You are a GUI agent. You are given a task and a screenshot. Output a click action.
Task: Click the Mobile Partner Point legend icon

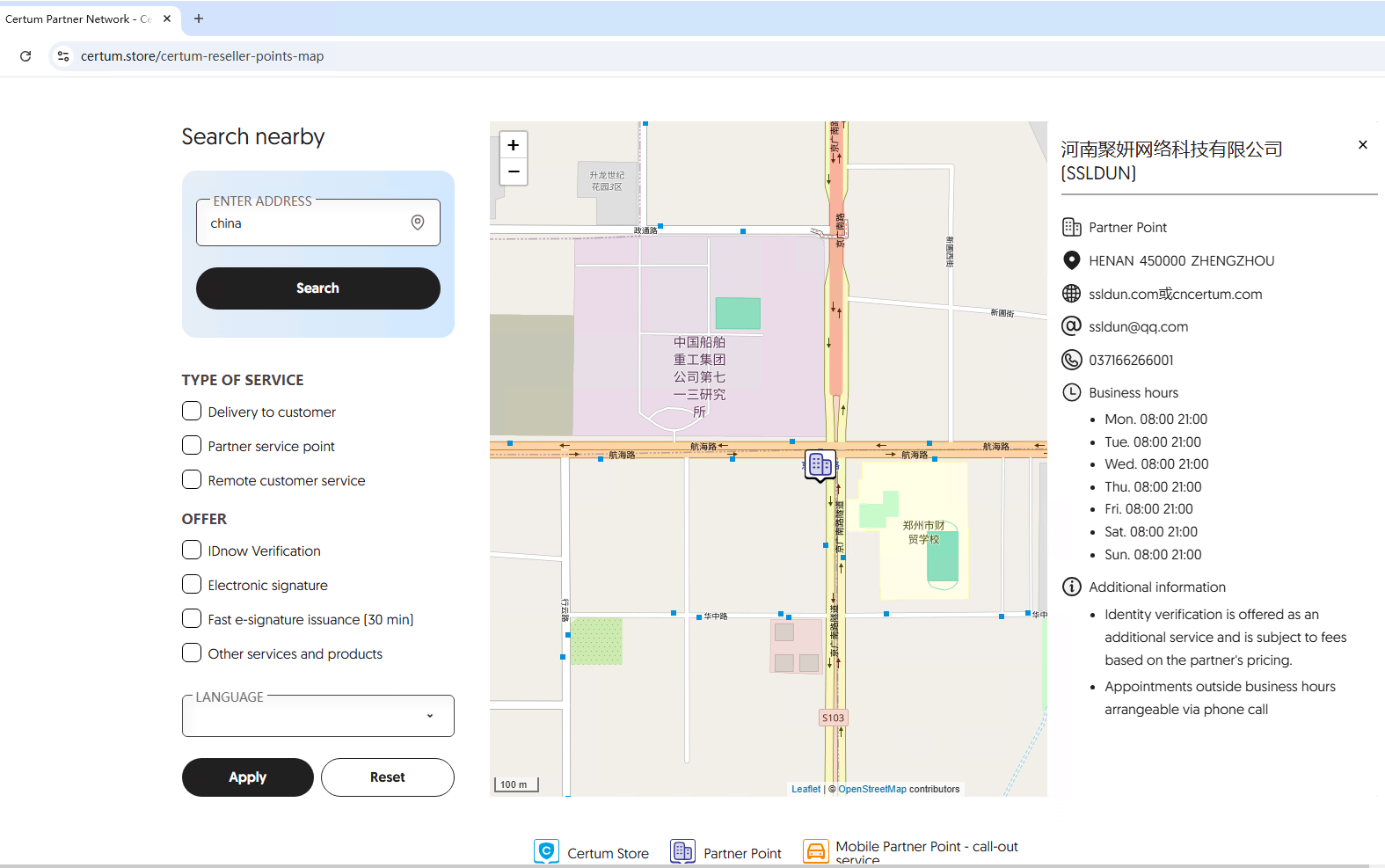click(815, 851)
